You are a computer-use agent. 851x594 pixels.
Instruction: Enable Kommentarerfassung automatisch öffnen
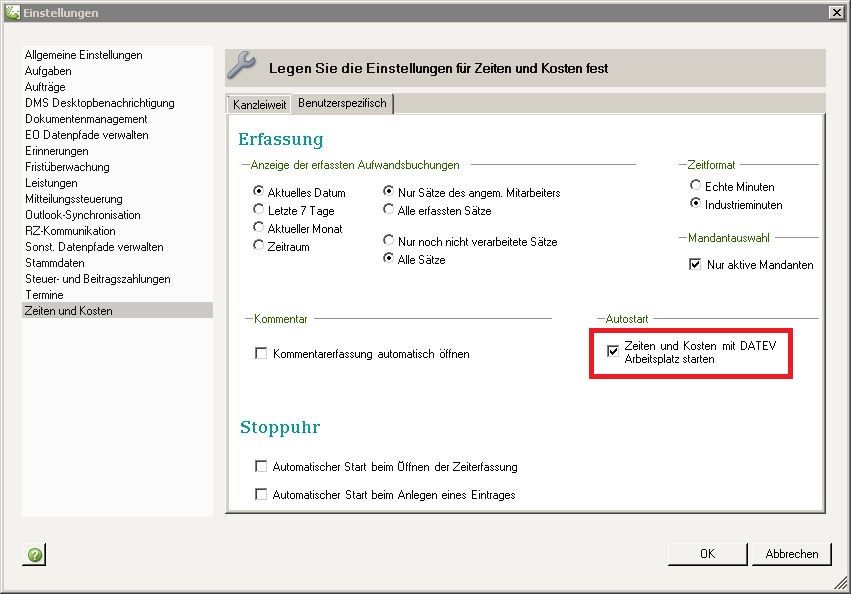coord(262,354)
